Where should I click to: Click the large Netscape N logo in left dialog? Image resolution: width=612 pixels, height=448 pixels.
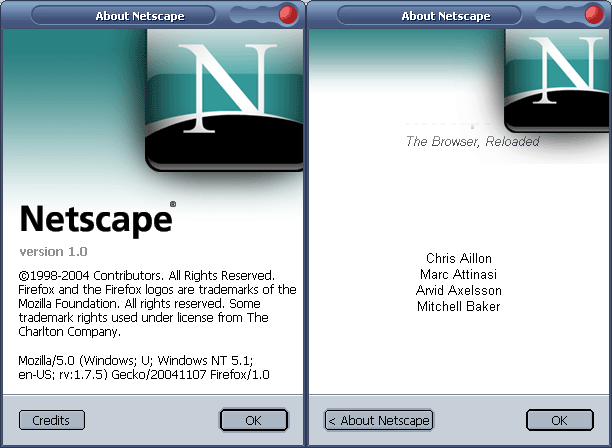pos(224,100)
